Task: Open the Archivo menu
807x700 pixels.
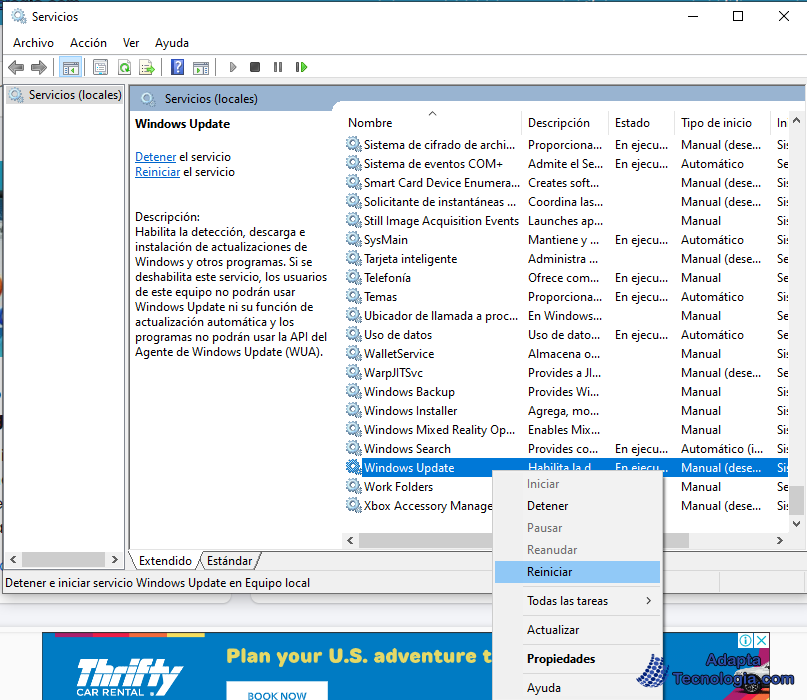Action: [x=33, y=43]
